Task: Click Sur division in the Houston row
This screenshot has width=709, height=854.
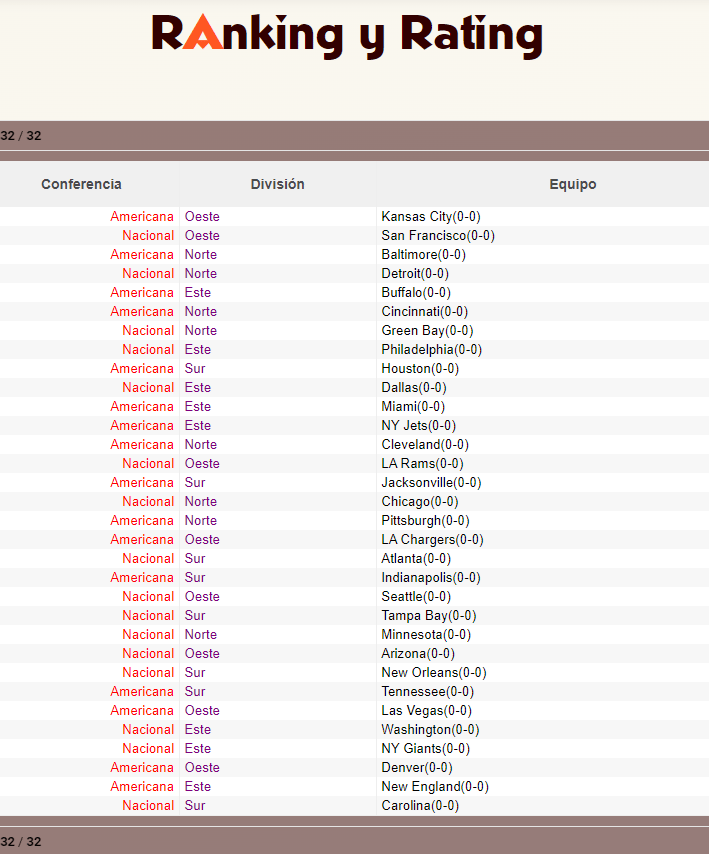Action: (195, 368)
